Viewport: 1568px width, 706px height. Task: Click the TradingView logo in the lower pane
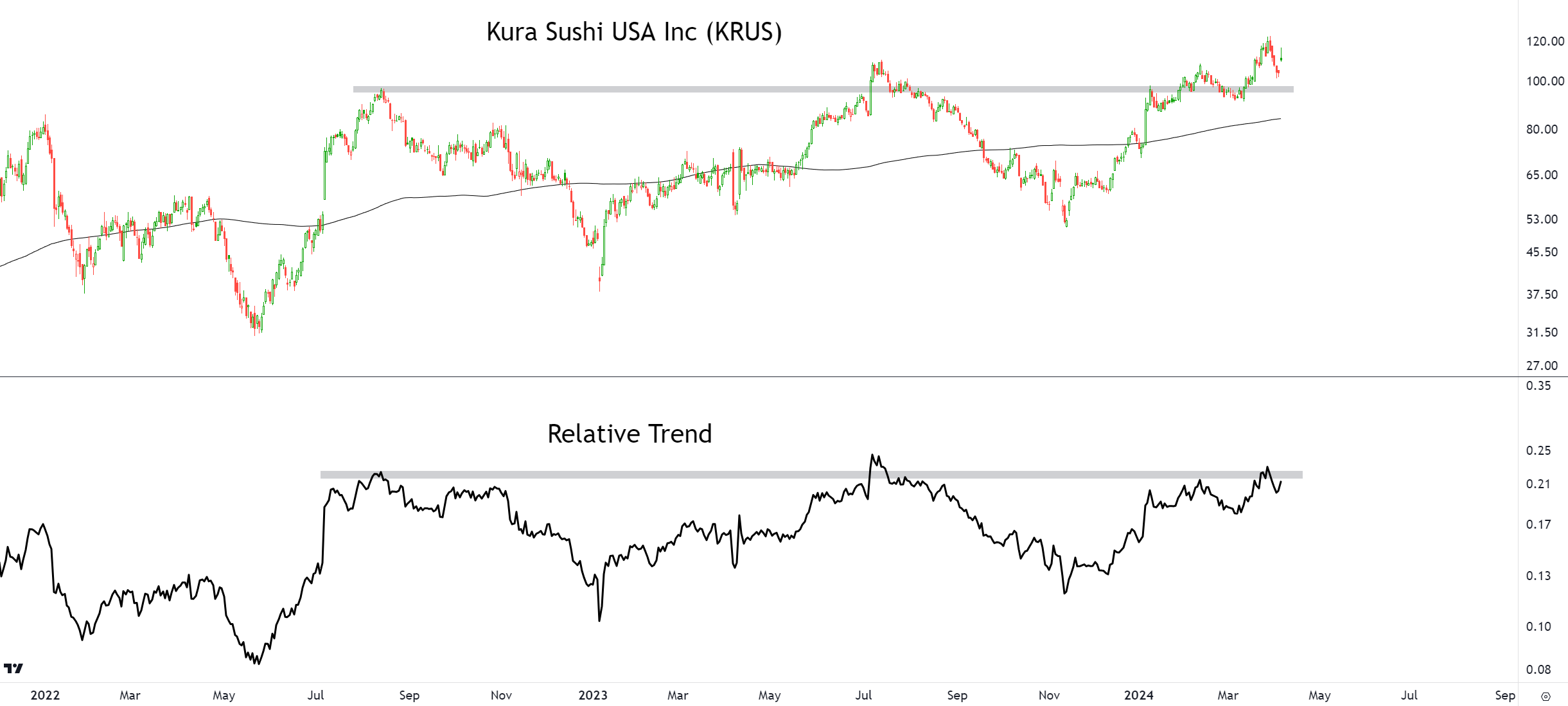(x=13, y=668)
